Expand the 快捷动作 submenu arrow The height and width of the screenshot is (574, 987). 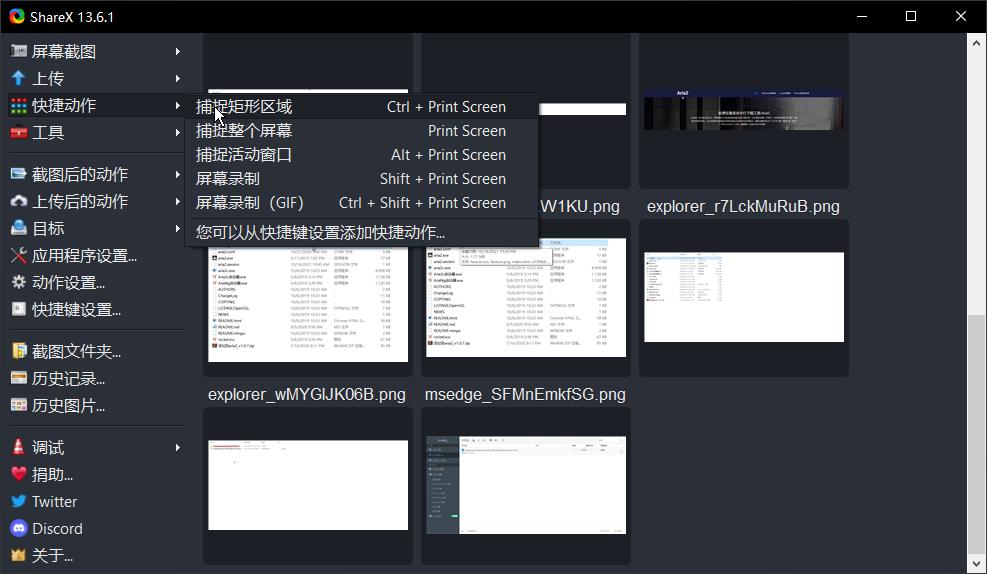(178, 106)
